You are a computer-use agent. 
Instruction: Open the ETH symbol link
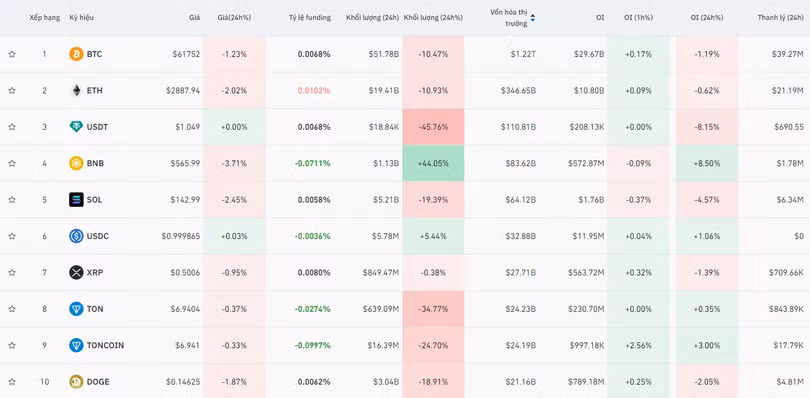(95, 90)
